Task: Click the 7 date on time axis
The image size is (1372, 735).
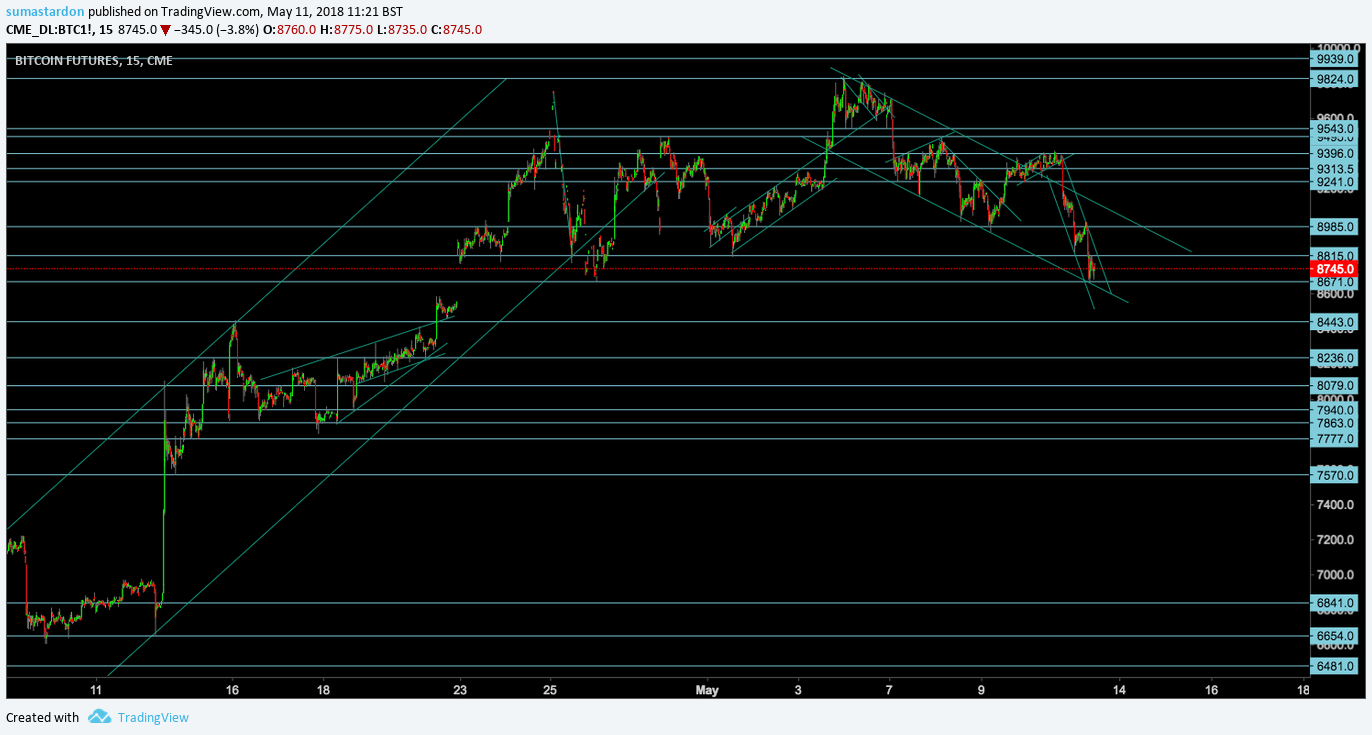Action: point(889,690)
